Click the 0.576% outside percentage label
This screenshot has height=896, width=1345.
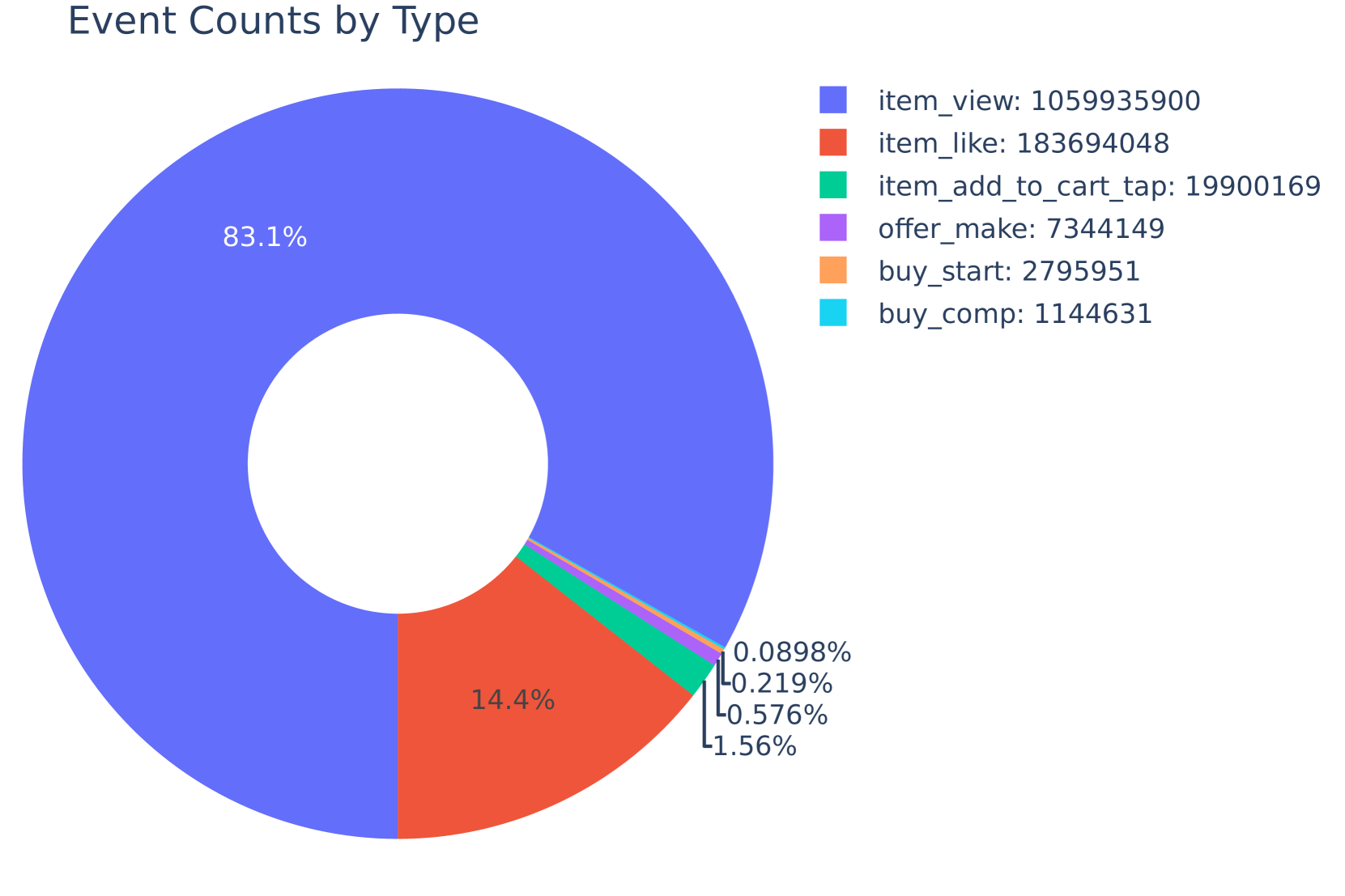777,715
